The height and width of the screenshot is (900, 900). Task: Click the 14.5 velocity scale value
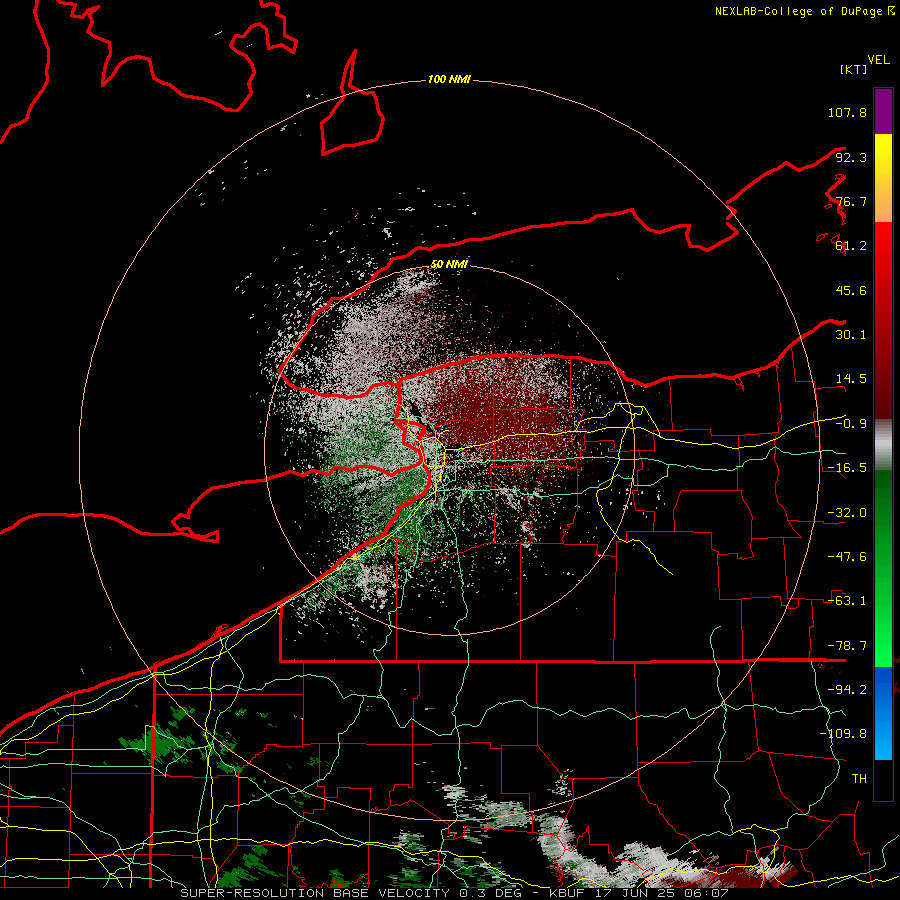click(x=851, y=379)
